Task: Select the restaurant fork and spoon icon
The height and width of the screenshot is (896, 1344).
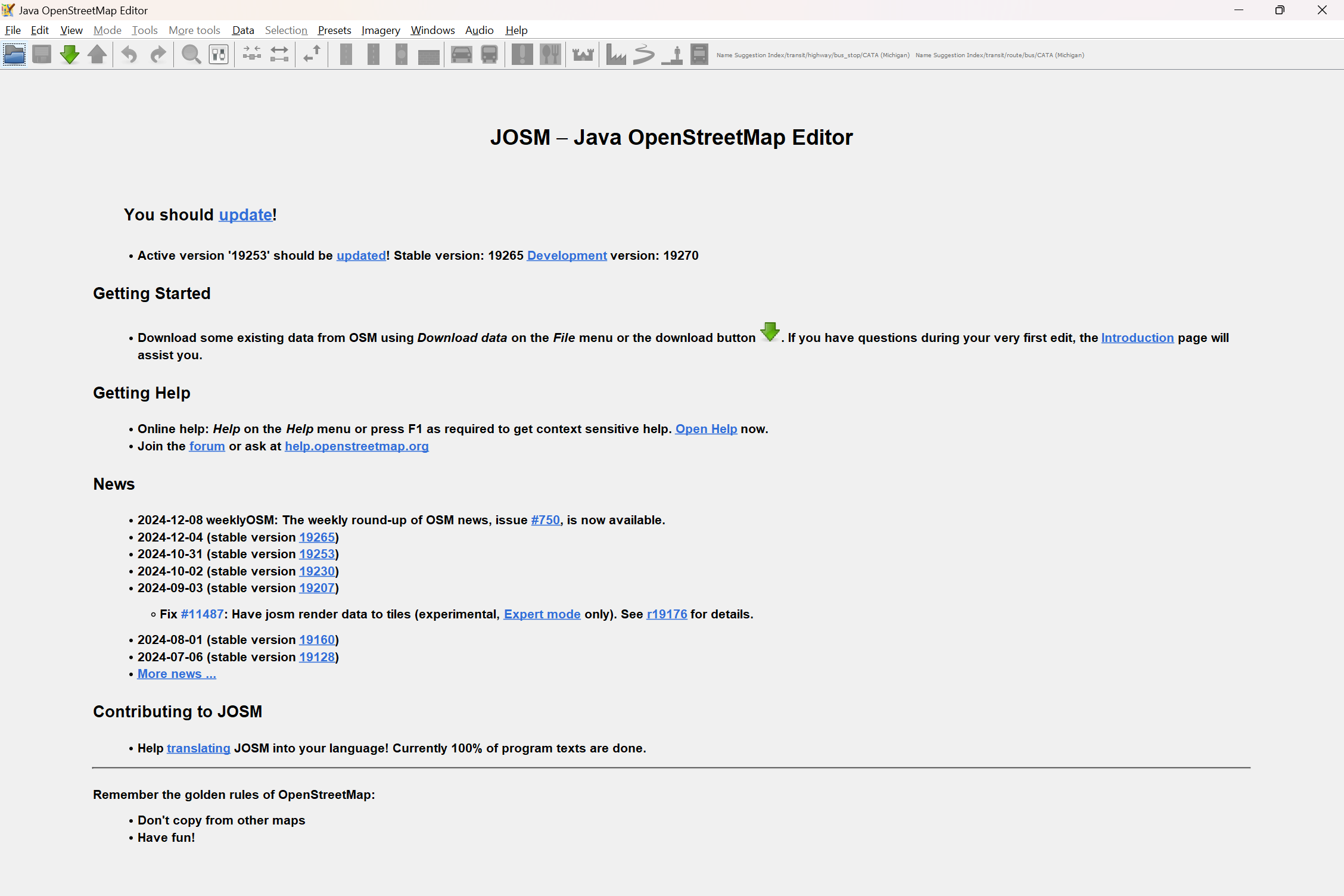Action: [550, 55]
